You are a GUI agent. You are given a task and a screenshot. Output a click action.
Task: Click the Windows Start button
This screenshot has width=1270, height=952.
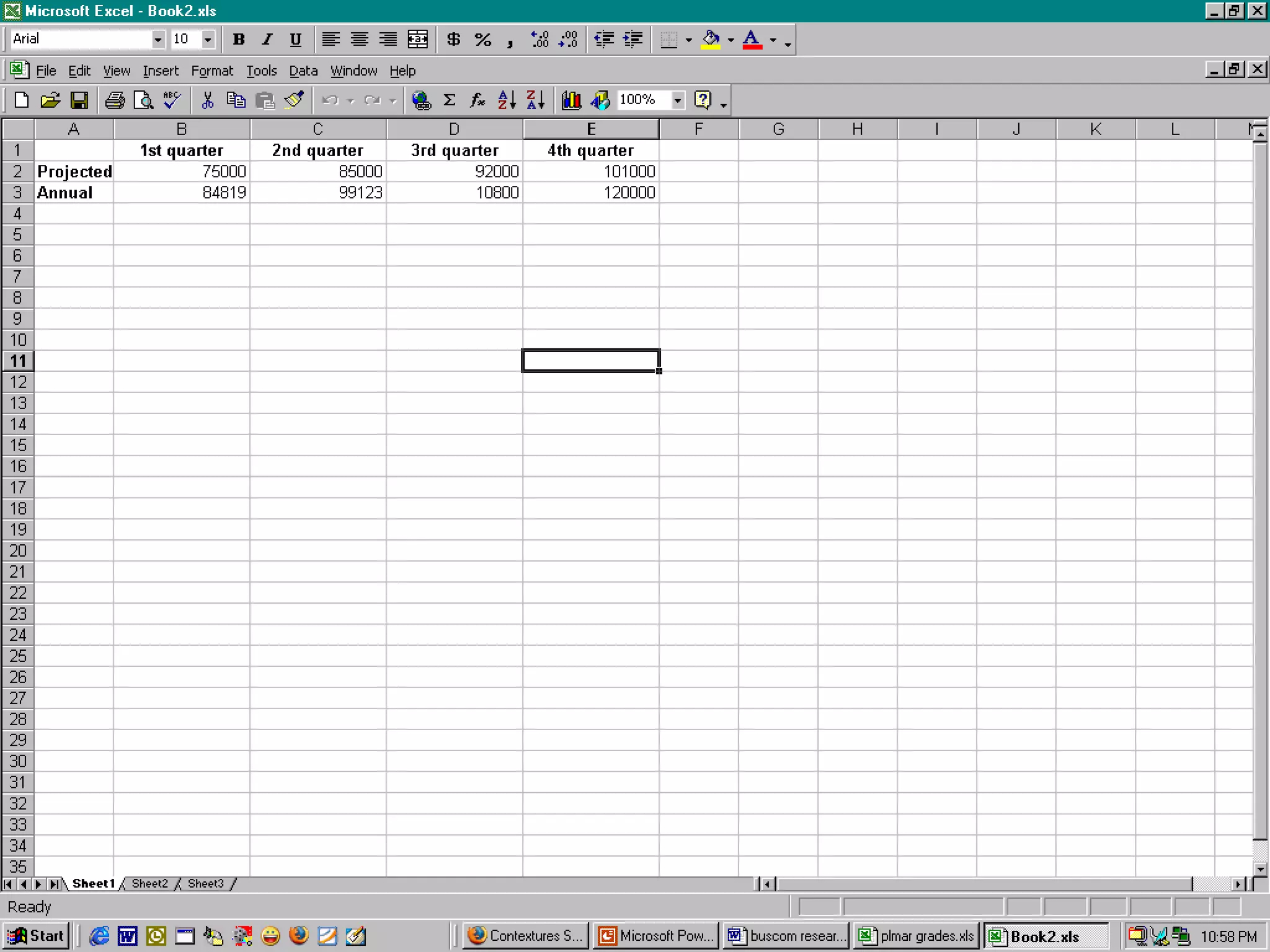pos(36,935)
